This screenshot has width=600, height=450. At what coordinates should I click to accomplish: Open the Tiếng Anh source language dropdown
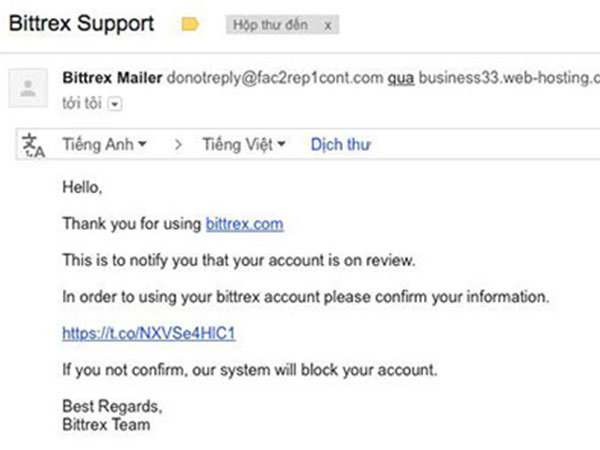104,145
